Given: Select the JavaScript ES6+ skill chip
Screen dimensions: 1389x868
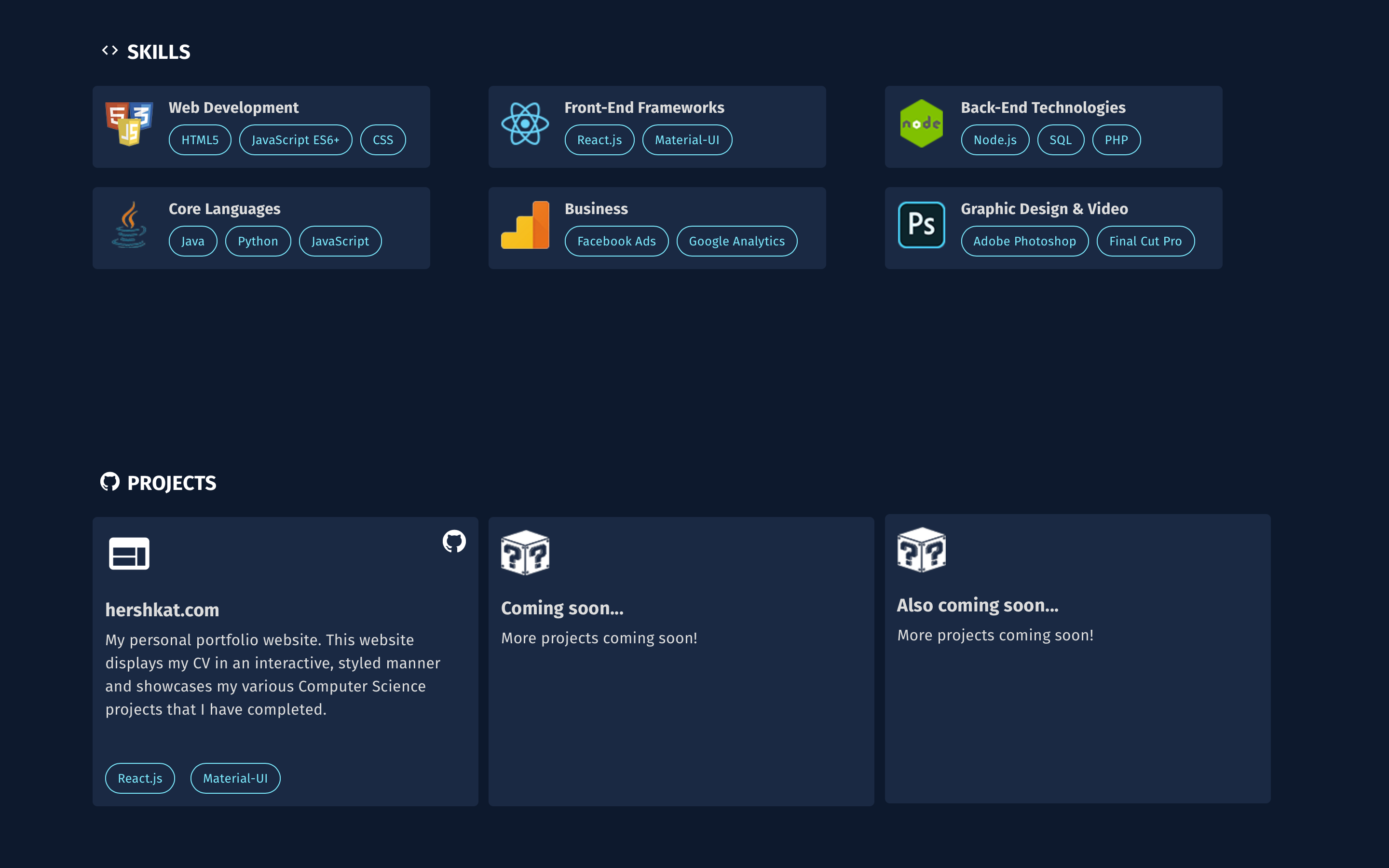Looking at the screenshot, I should (x=295, y=140).
